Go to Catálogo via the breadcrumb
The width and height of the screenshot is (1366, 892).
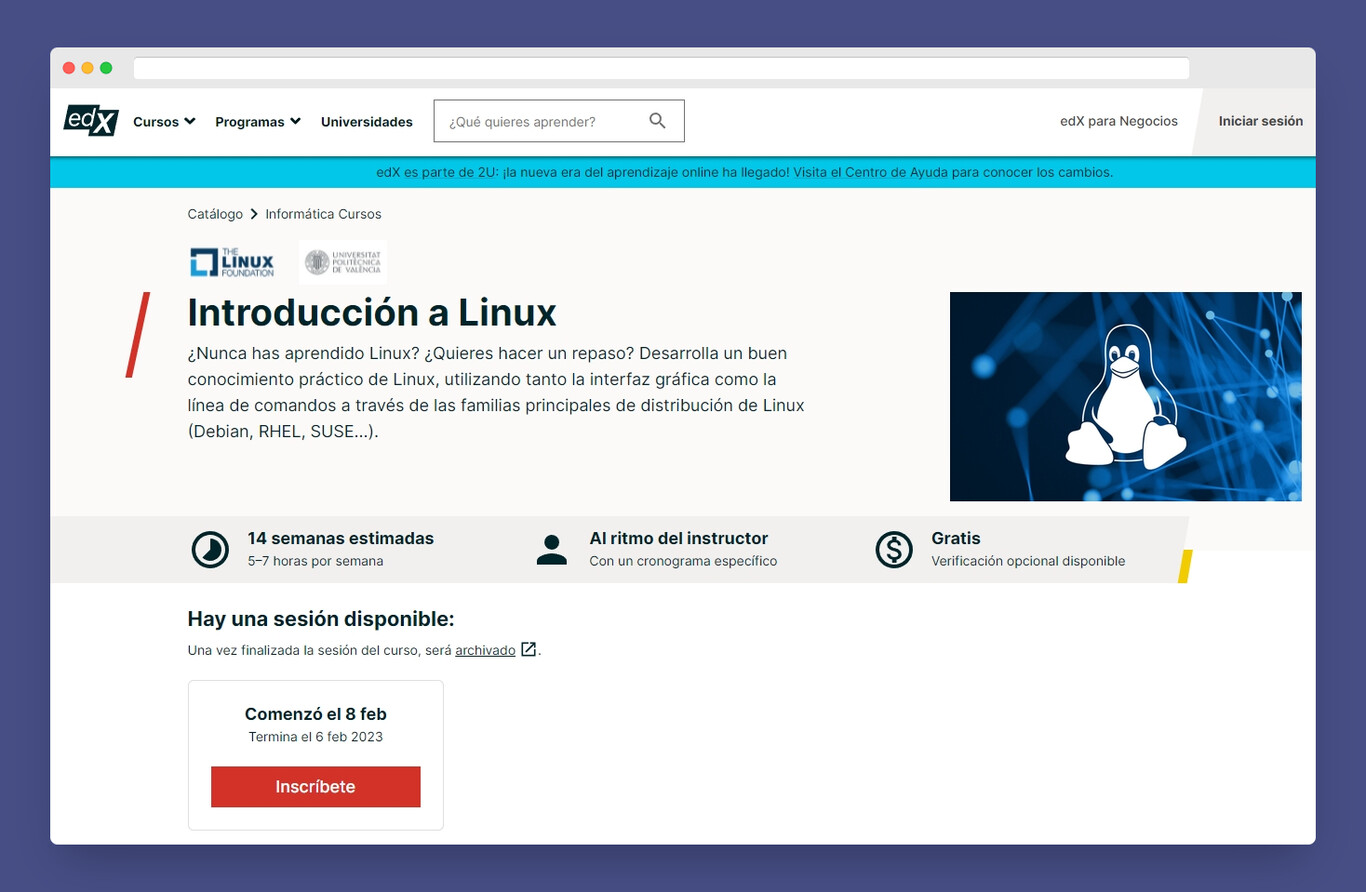215,213
